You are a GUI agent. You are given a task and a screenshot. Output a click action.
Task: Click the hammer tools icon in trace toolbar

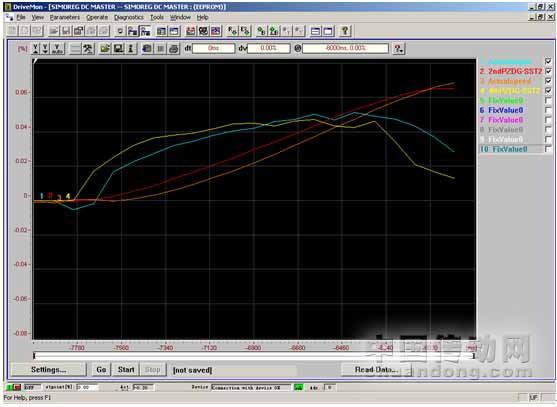[88, 48]
